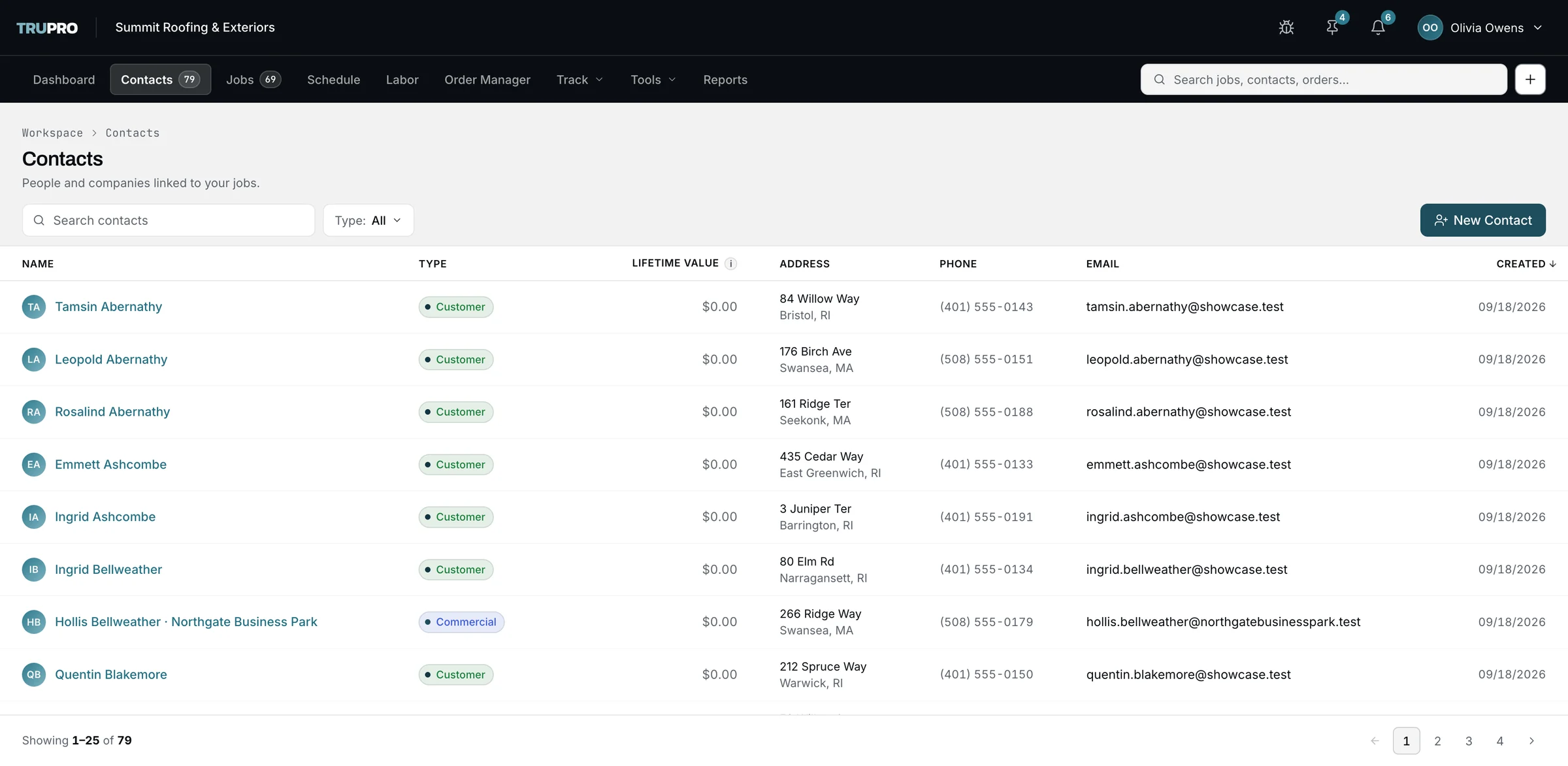Open the Labor tab

click(402, 79)
